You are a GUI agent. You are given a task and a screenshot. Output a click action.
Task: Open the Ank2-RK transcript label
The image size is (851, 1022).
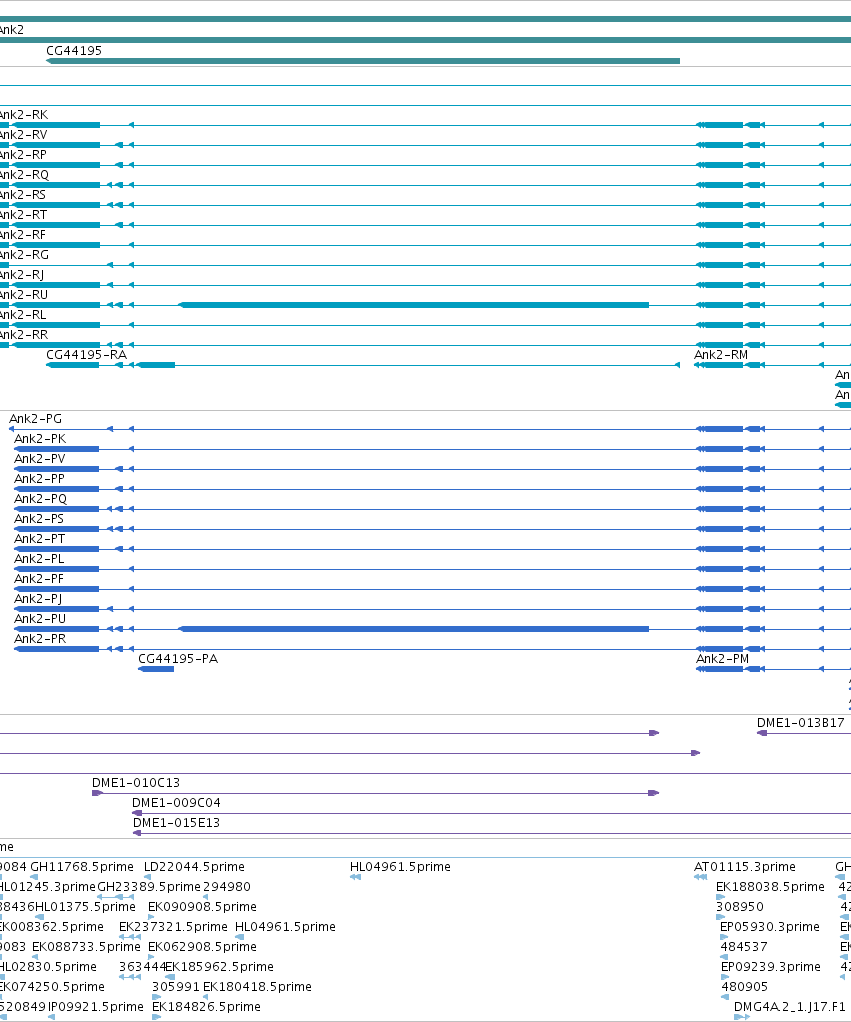[23, 115]
